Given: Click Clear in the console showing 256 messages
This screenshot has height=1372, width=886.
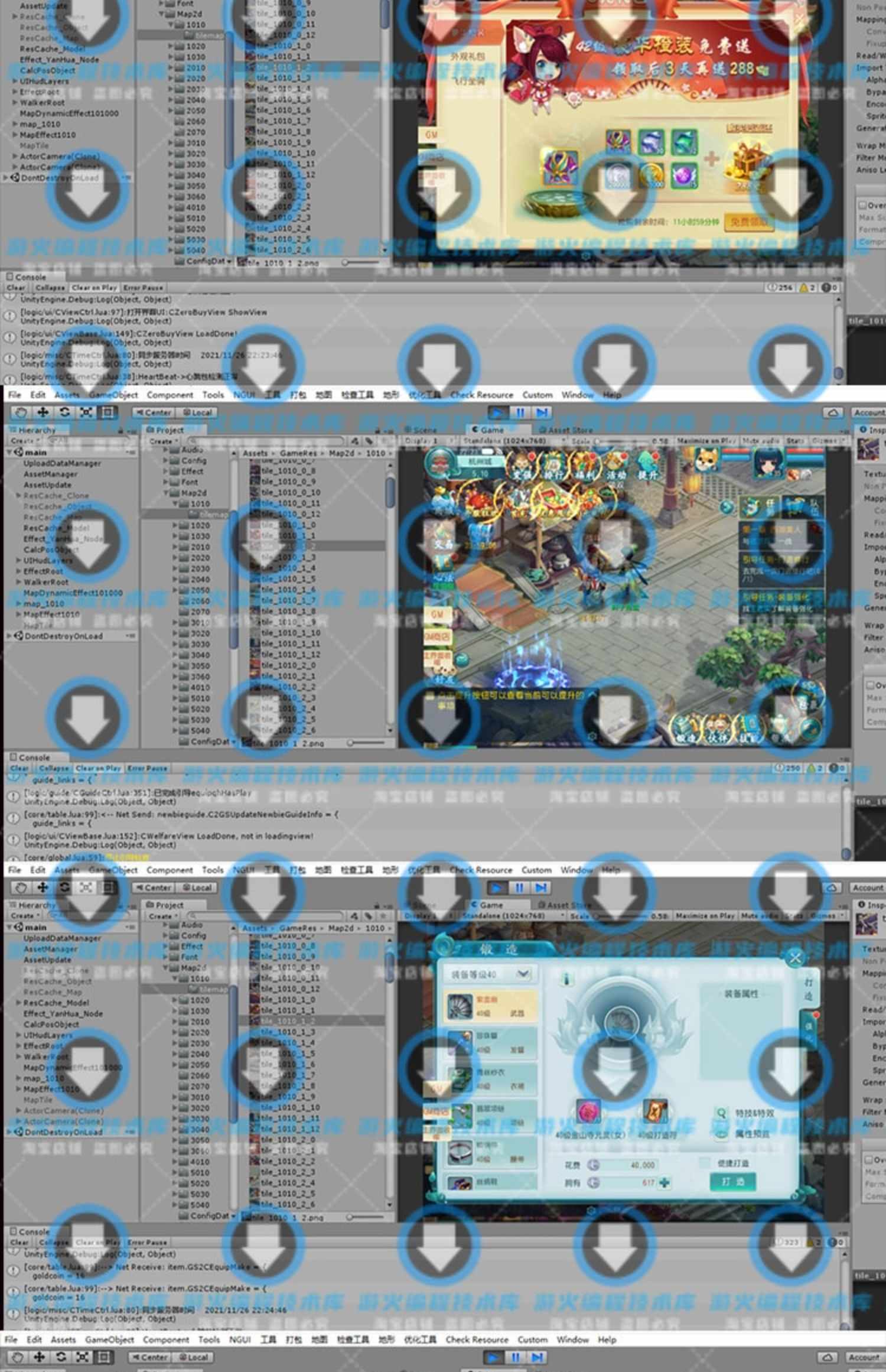Looking at the screenshot, I should click(x=15, y=288).
